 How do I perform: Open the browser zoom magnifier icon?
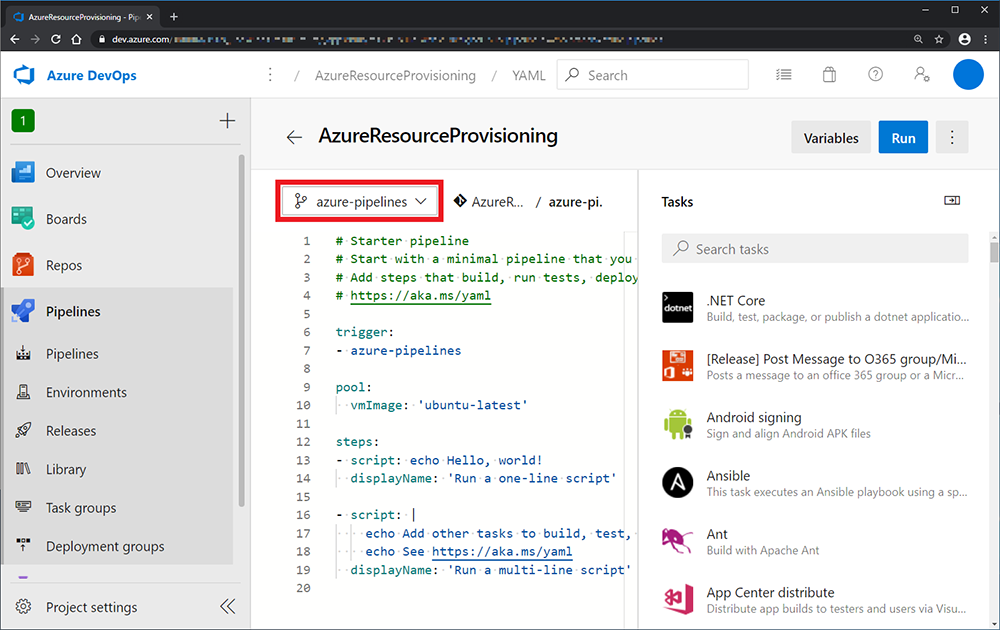click(918, 39)
